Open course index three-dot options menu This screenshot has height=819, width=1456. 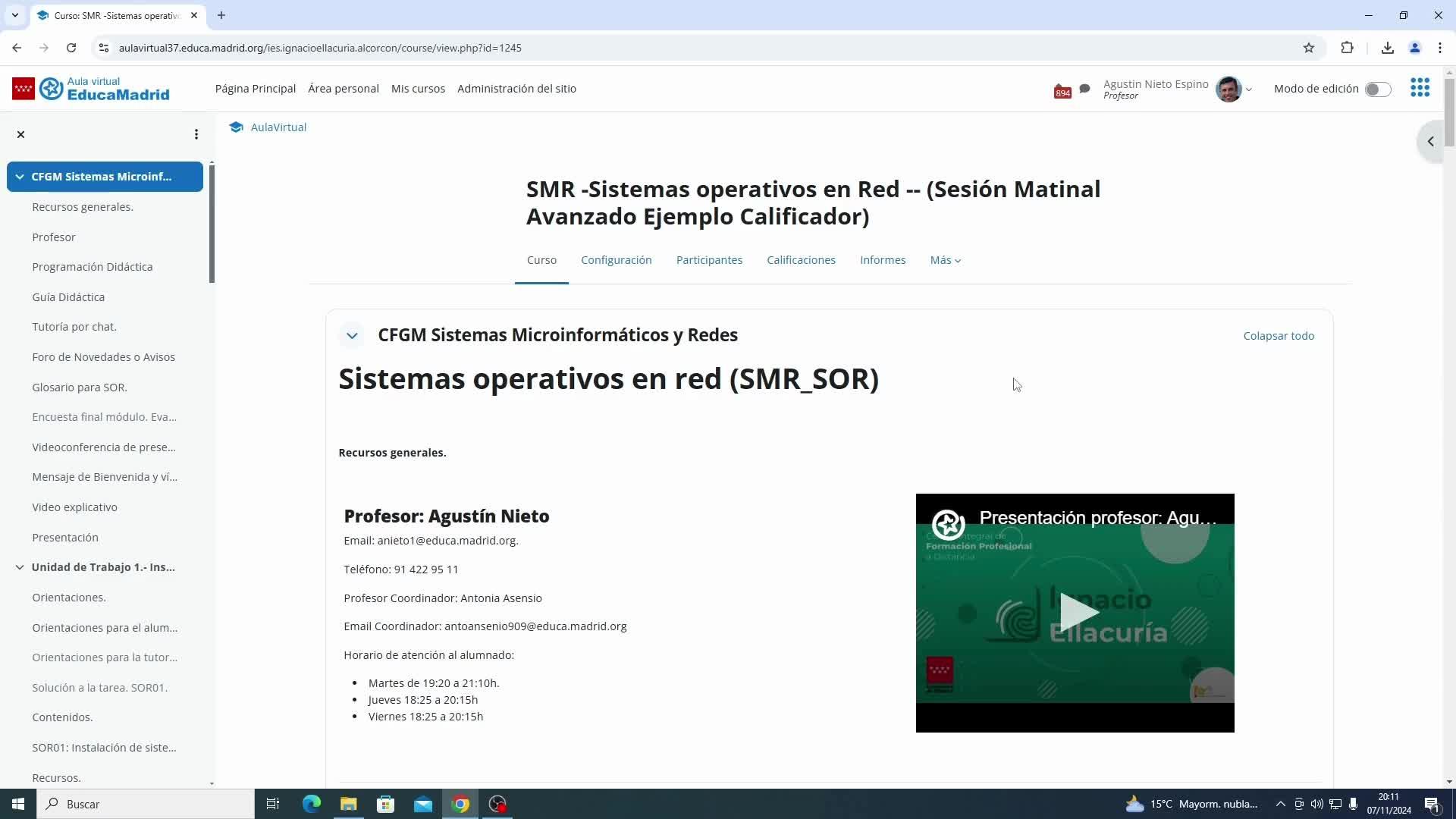click(196, 134)
